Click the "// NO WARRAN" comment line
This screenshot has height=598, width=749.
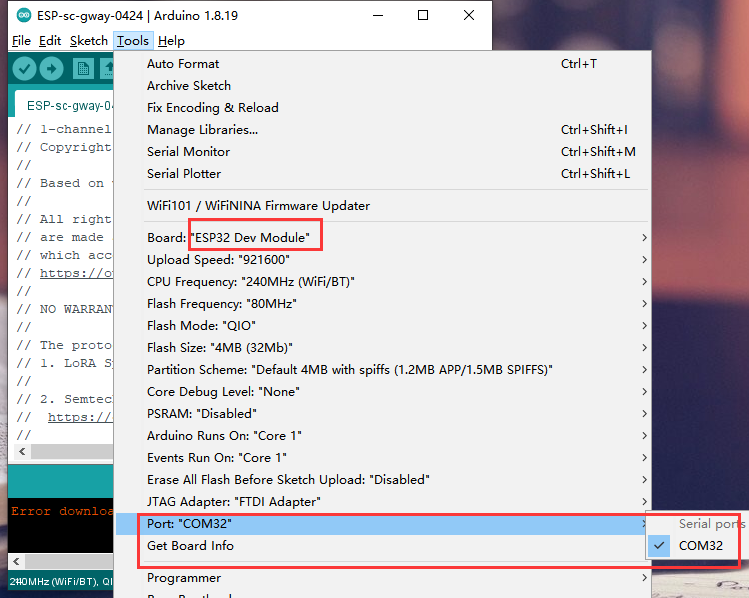pos(64,309)
